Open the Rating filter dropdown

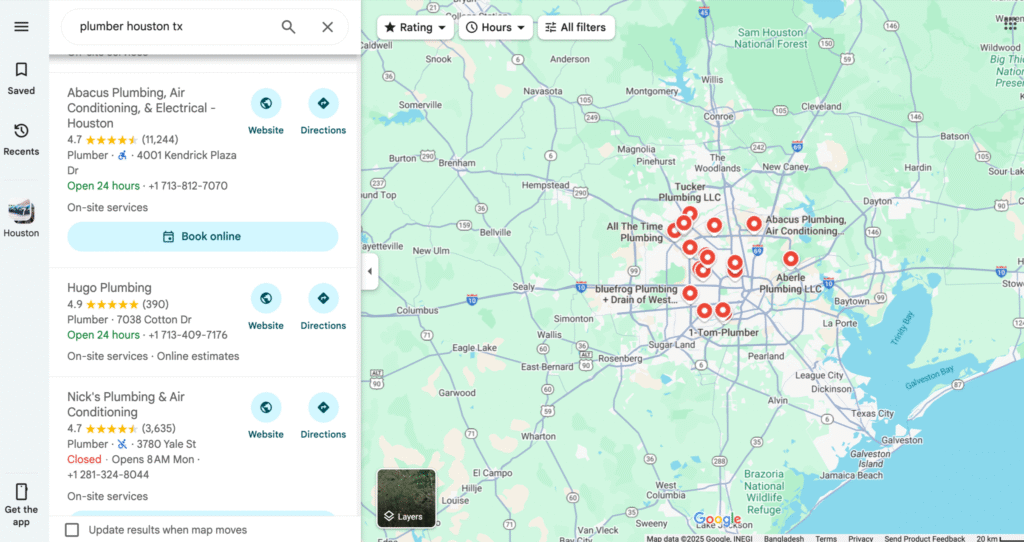click(415, 27)
